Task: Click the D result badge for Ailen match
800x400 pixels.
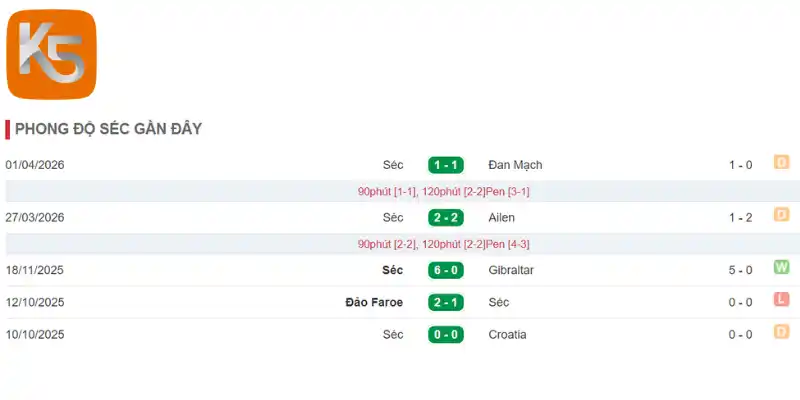Action: coord(781,214)
